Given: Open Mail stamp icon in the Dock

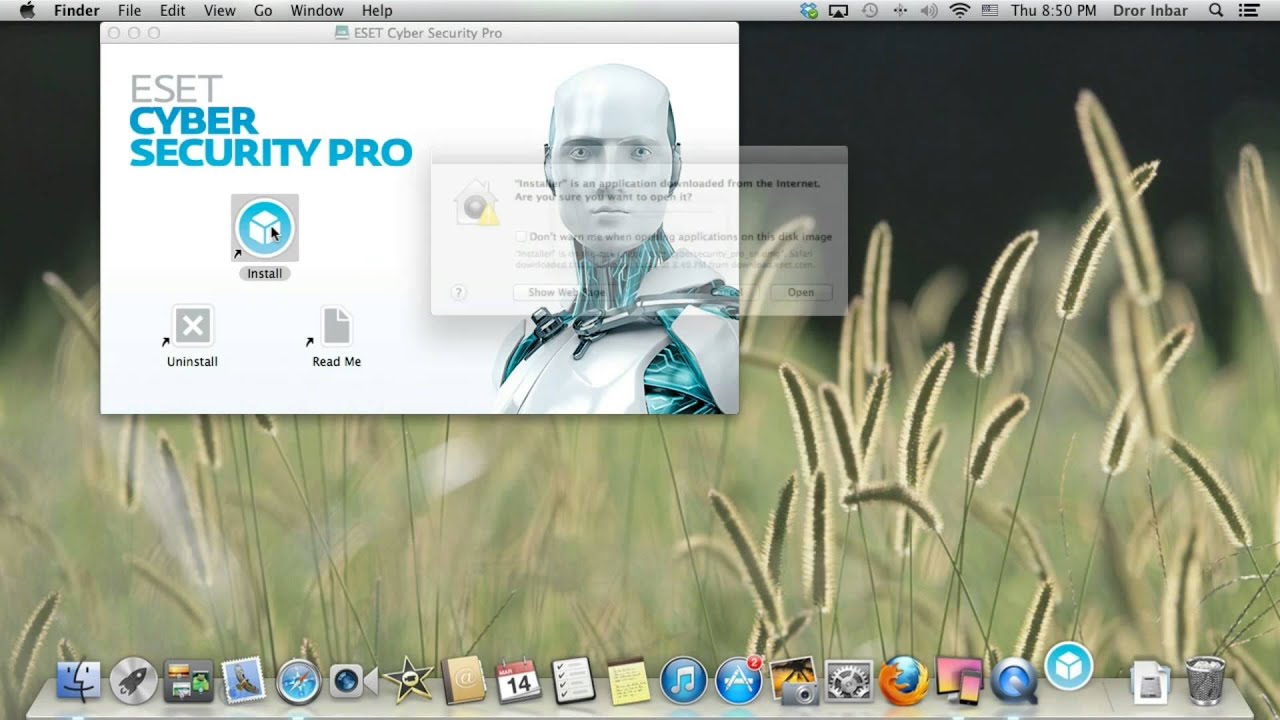Looking at the screenshot, I should pyautogui.click(x=242, y=680).
